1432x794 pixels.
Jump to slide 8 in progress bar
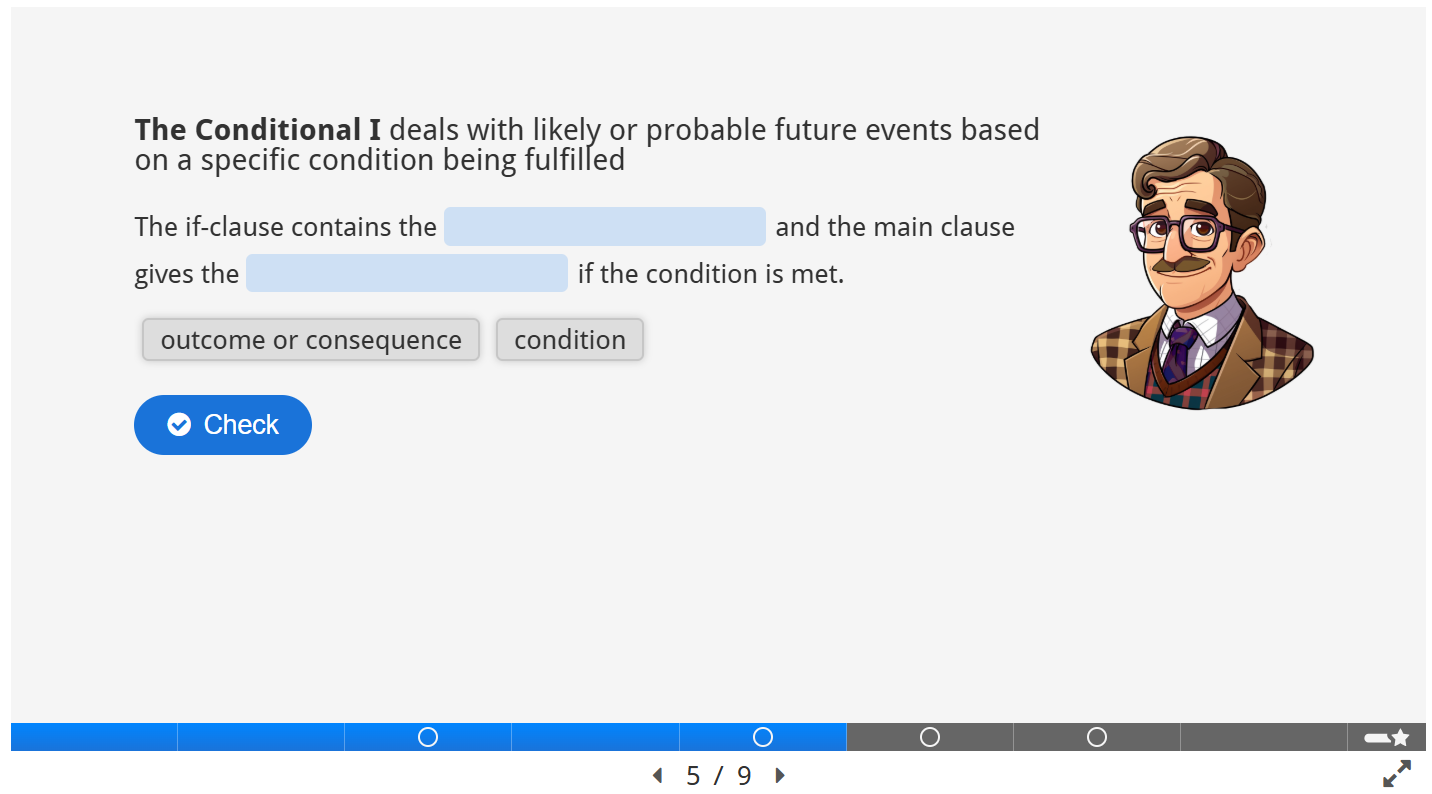[1264, 737]
